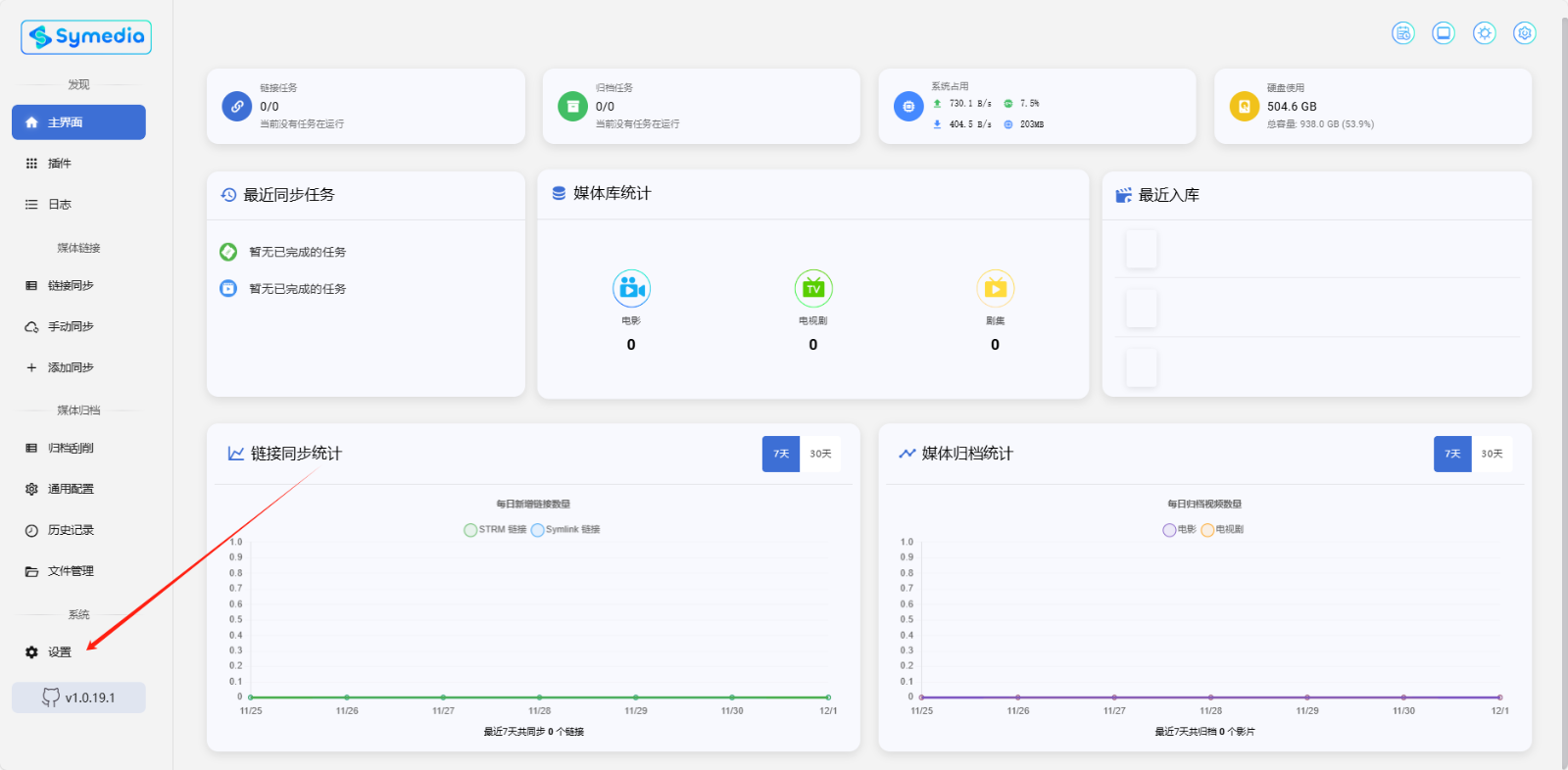This screenshot has height=770, width=1568.
Task: Open the scheduled tasks calendar icon
Action: click(1403, 33)
